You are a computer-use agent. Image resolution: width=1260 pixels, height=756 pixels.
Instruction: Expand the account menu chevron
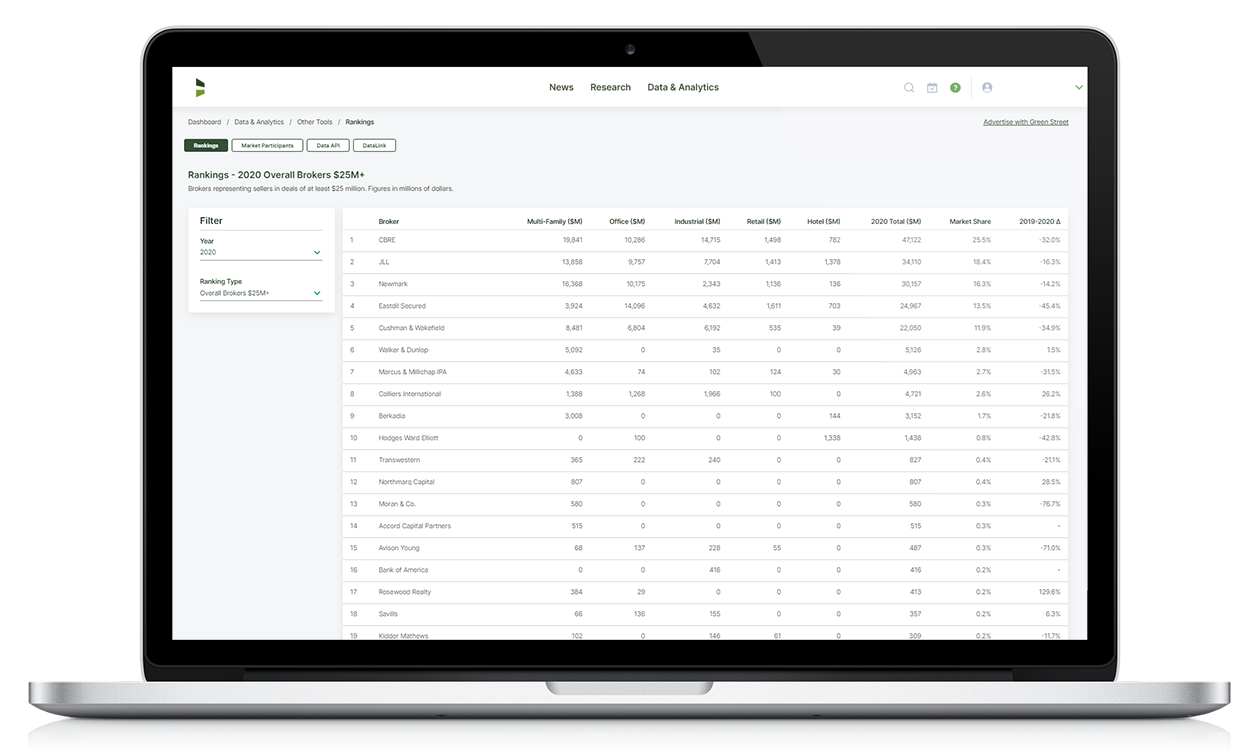click(1079, 88)
